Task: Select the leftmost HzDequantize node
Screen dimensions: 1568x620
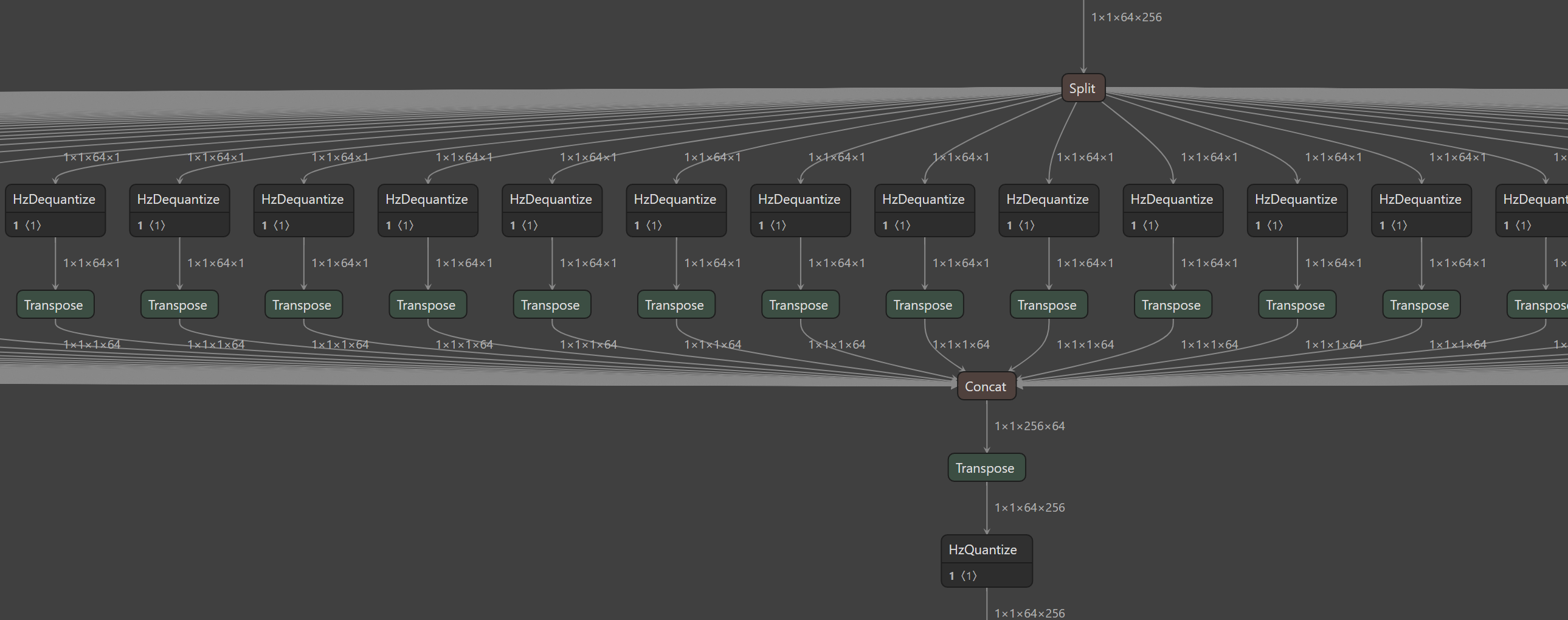Action: coord(54,199)
